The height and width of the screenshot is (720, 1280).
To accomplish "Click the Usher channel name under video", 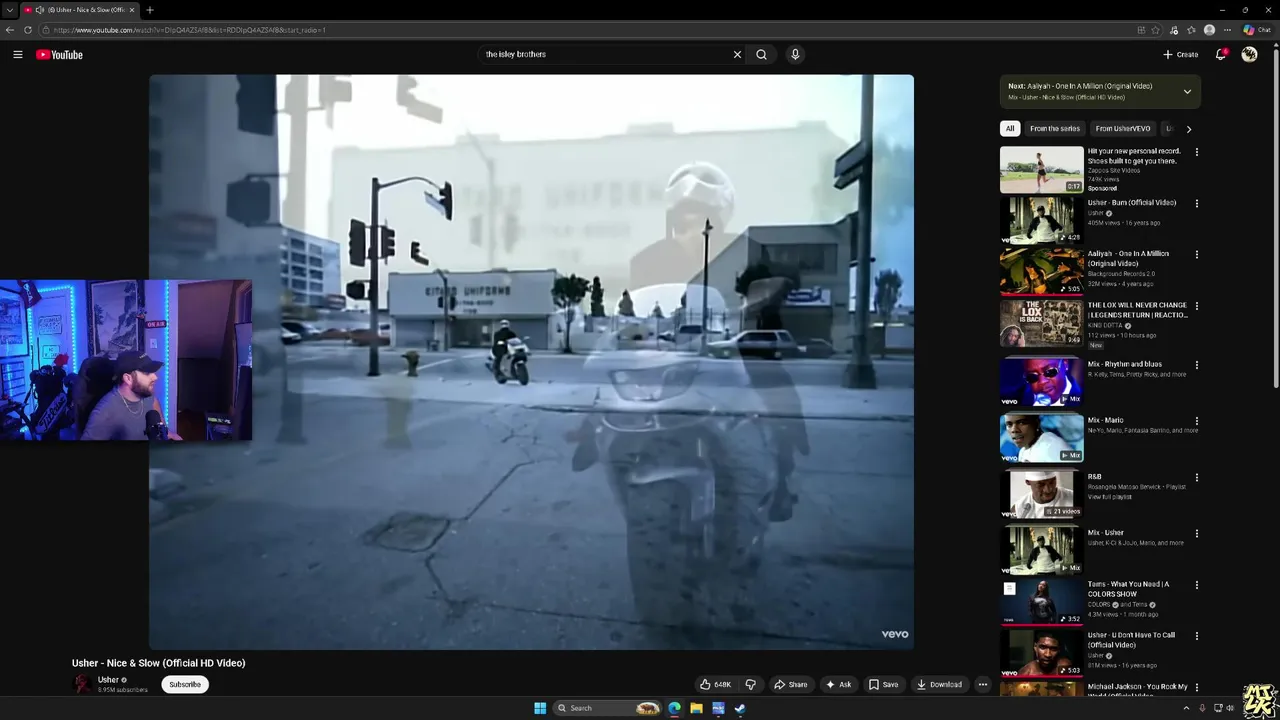I will [x=108, y=680].
